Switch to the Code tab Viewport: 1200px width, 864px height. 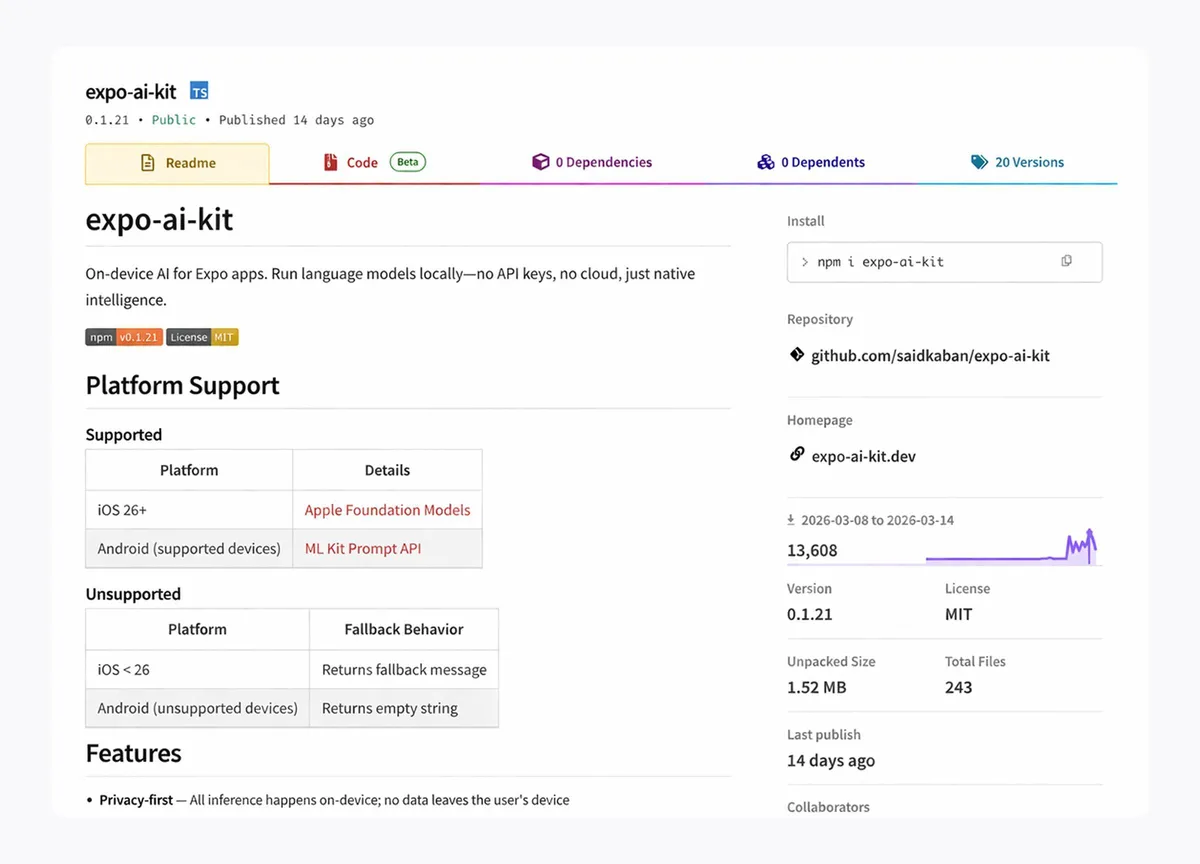tap(375, 163)
